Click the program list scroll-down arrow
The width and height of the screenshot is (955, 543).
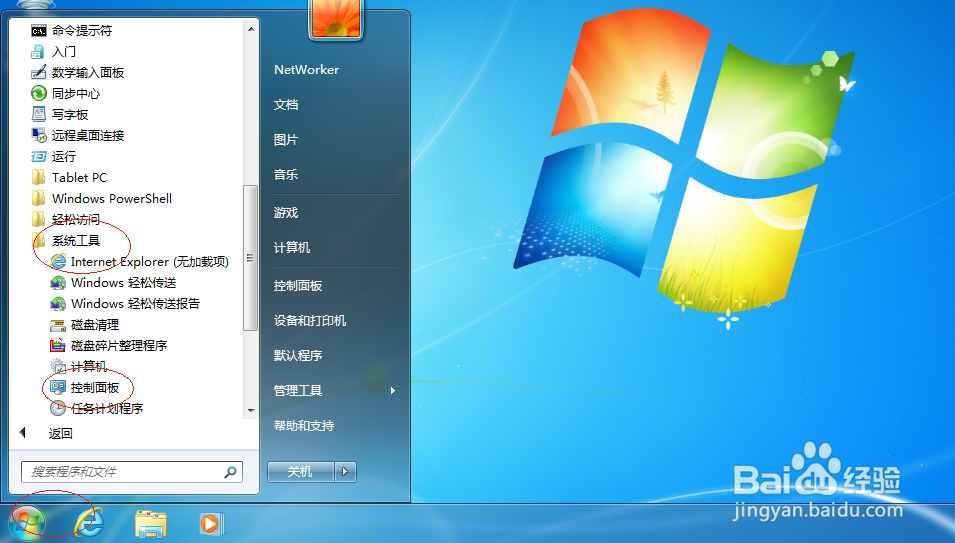(251, 411)
